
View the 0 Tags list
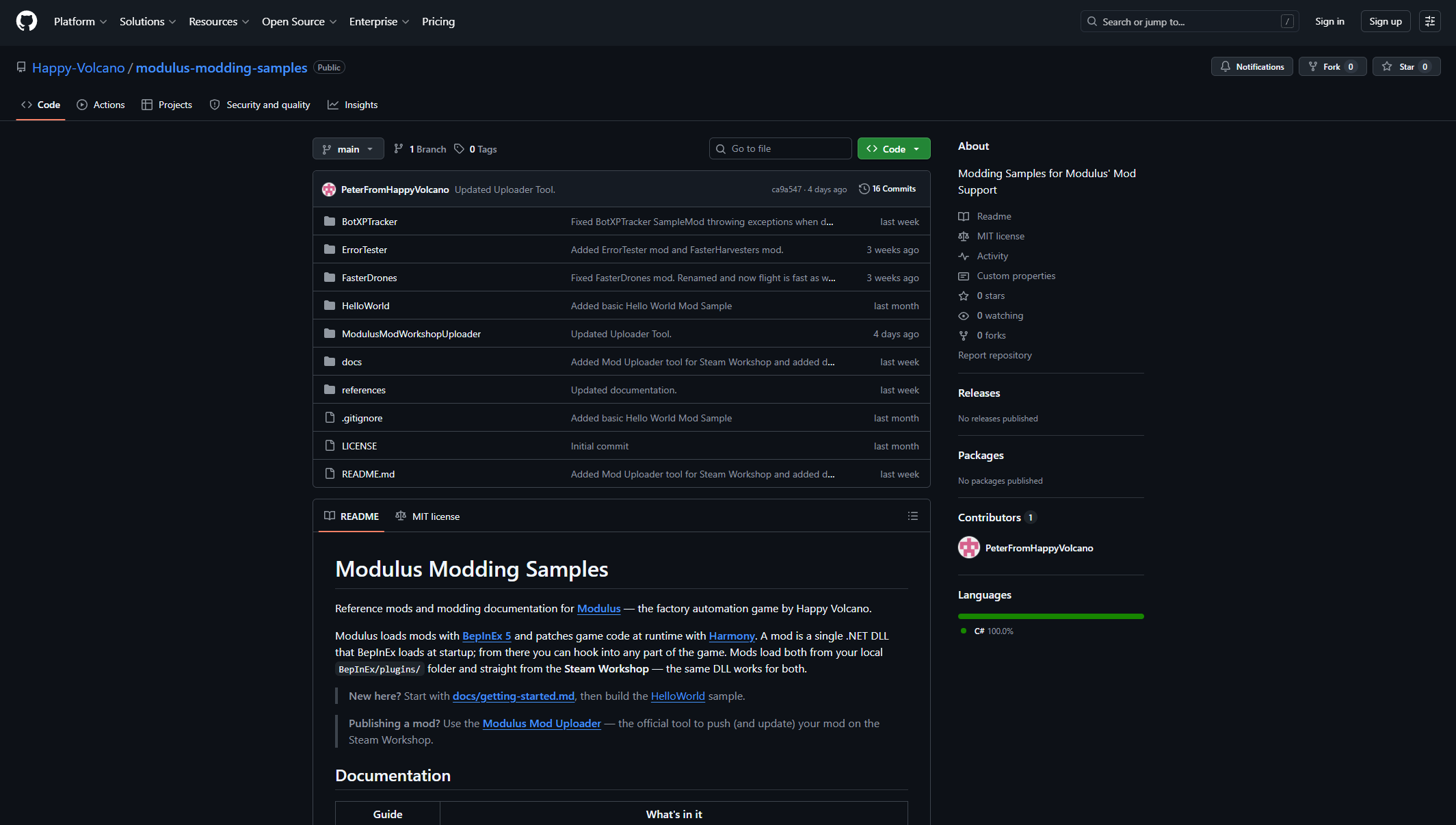pos(476,149)
